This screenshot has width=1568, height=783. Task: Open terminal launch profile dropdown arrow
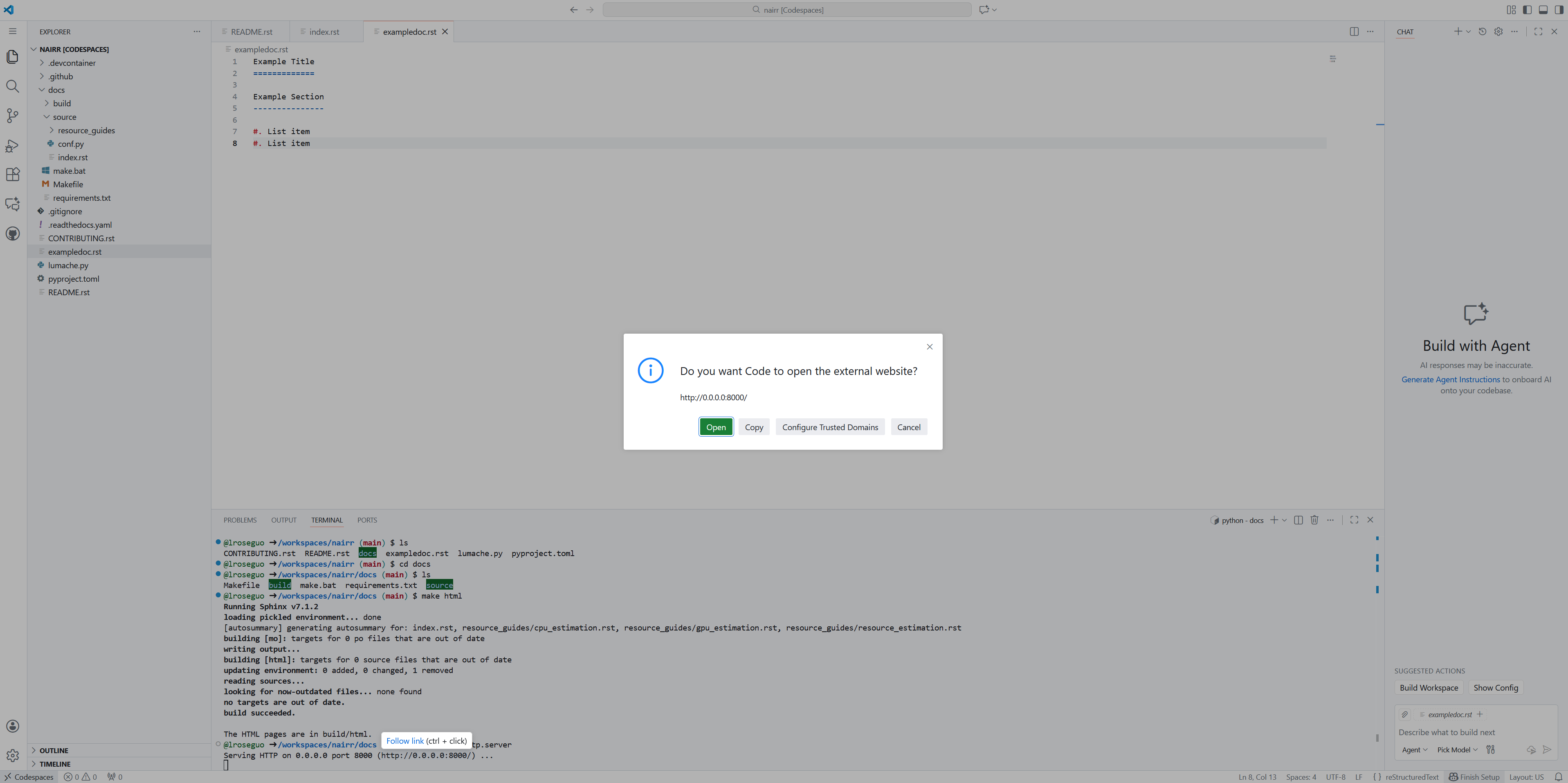(1284, 520)
